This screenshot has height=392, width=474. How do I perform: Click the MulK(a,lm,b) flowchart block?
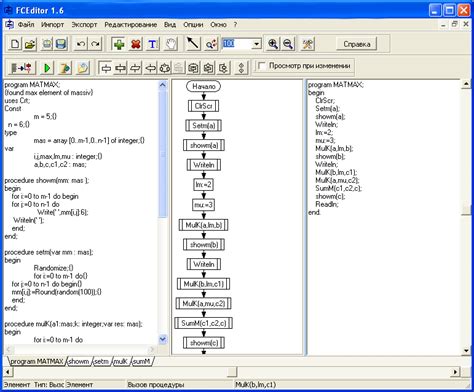203,225
